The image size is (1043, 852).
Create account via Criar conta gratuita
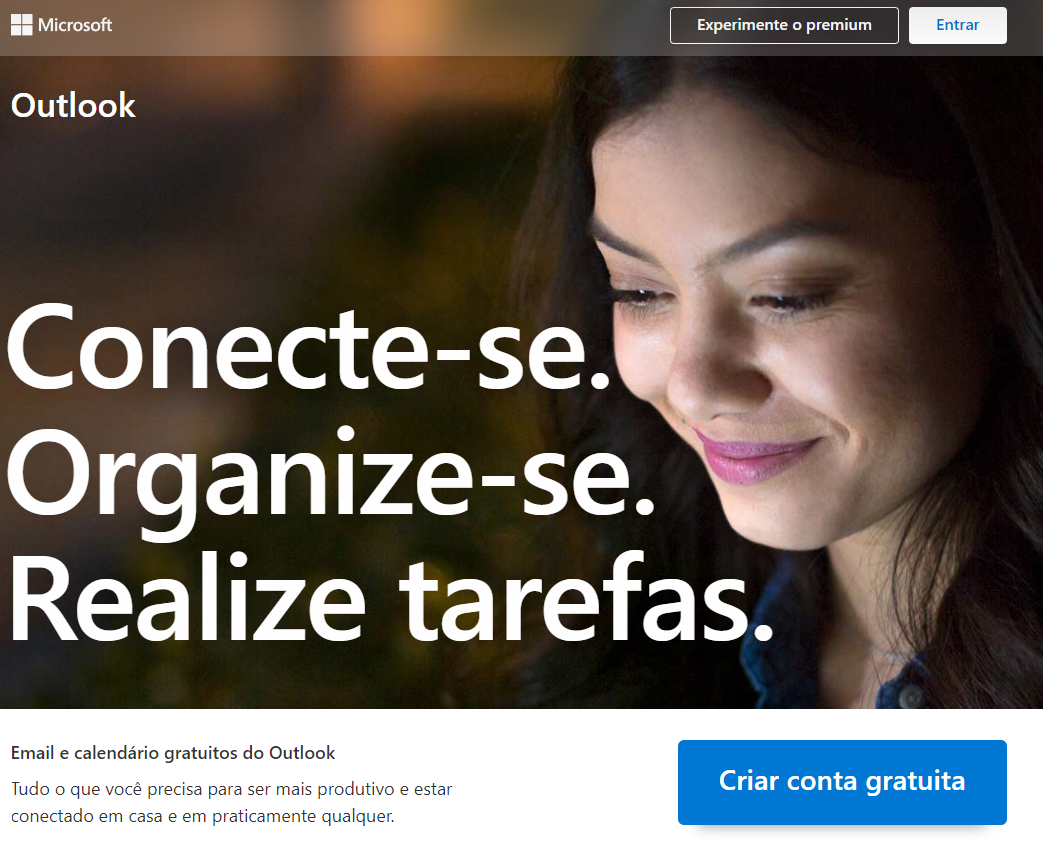coord(842,781)
